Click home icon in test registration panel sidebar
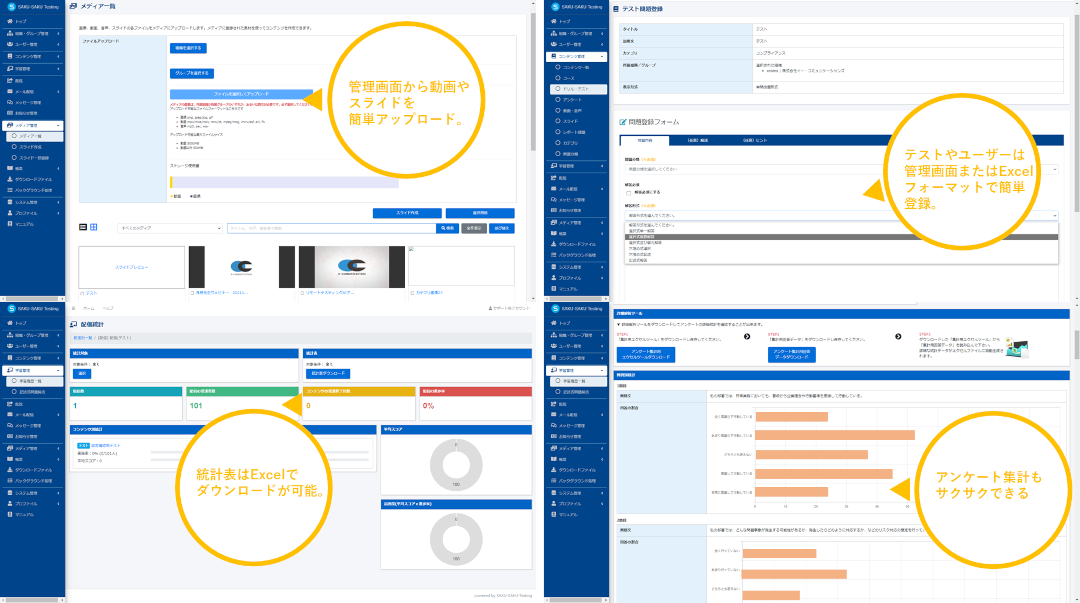The height and width of the screenshot is (603, 1080). (x=554, y=21)
